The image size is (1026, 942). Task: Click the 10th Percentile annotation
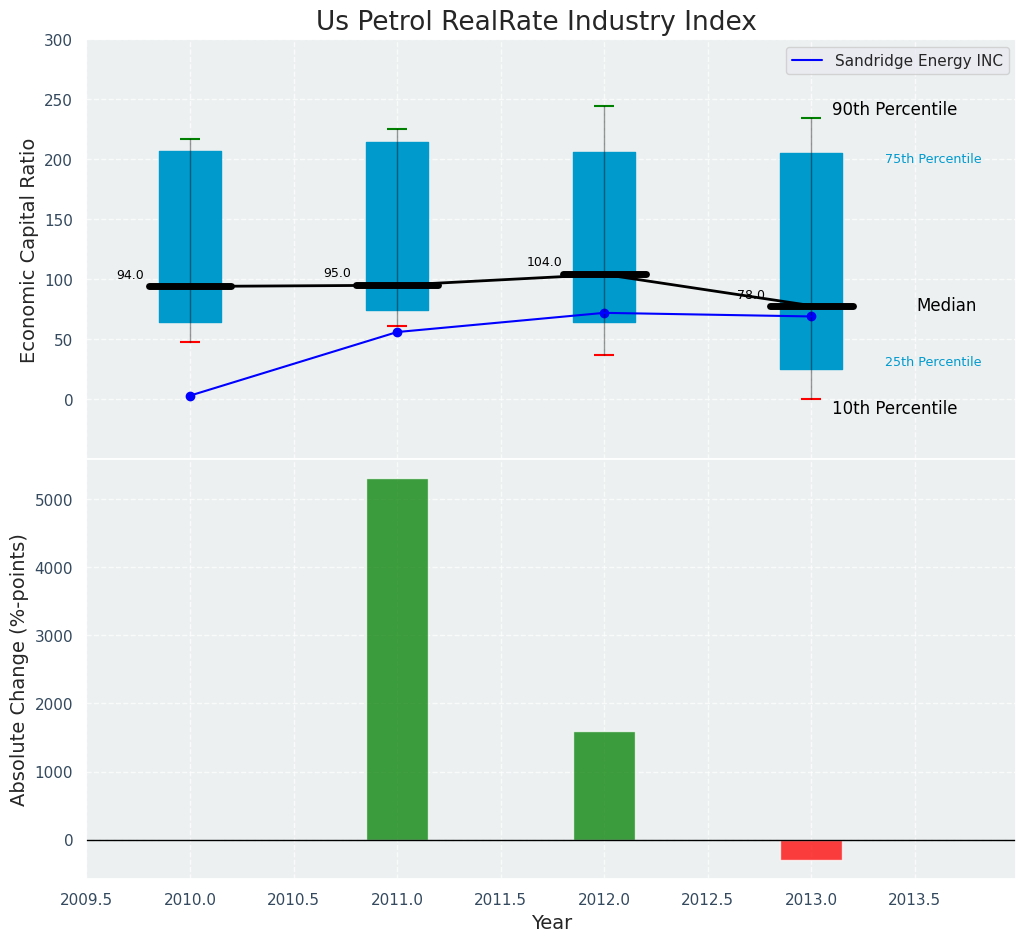pyautogui.click(x=894, y=408)
